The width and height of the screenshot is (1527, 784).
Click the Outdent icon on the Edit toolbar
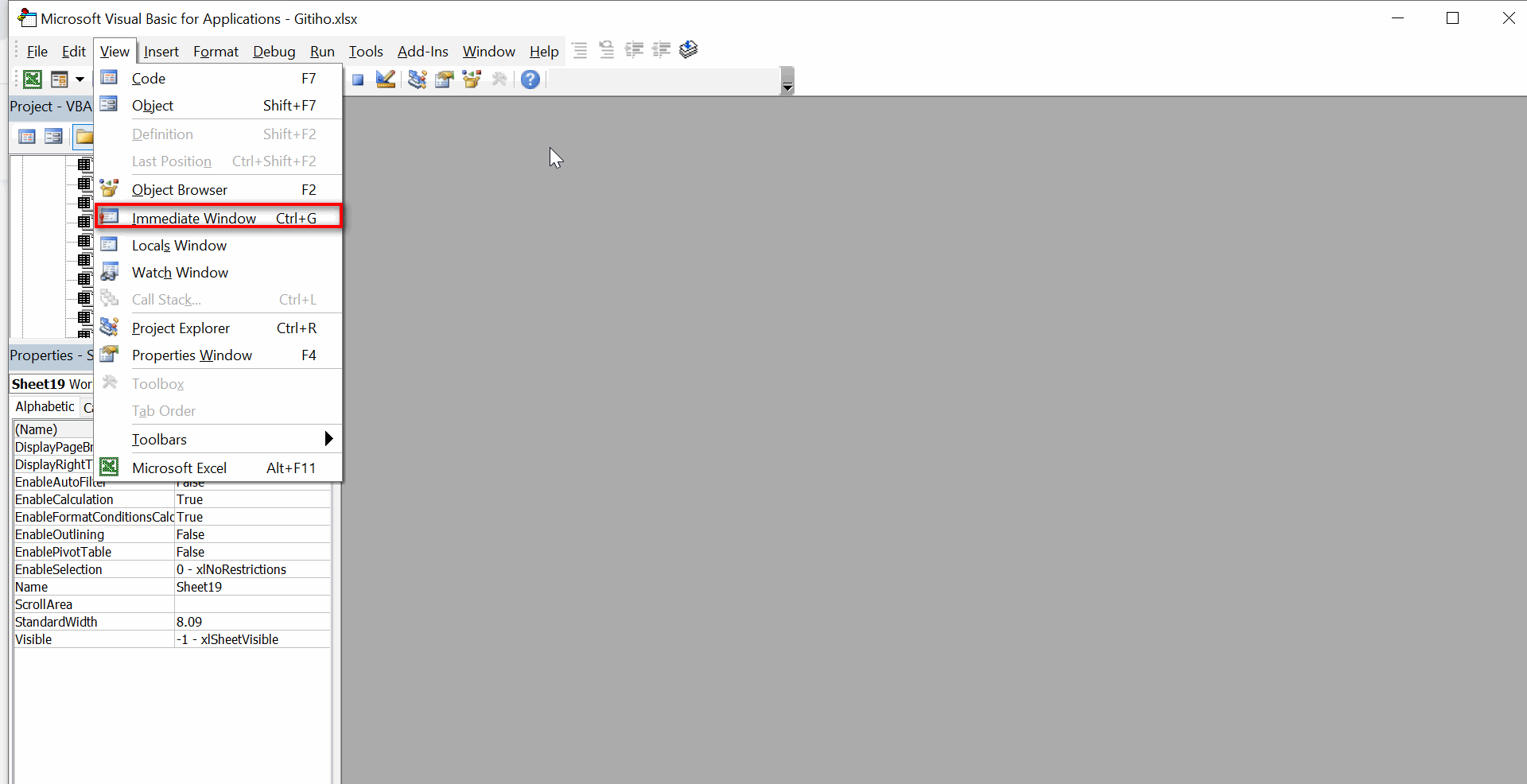click(x=661, y=50)
